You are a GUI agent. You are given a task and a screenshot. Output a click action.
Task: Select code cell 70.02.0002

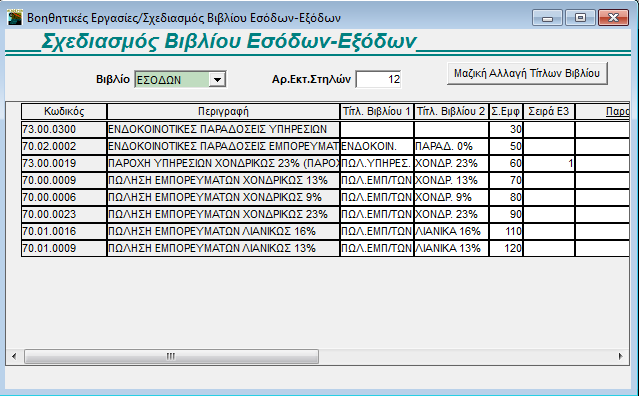click(64, 146)
